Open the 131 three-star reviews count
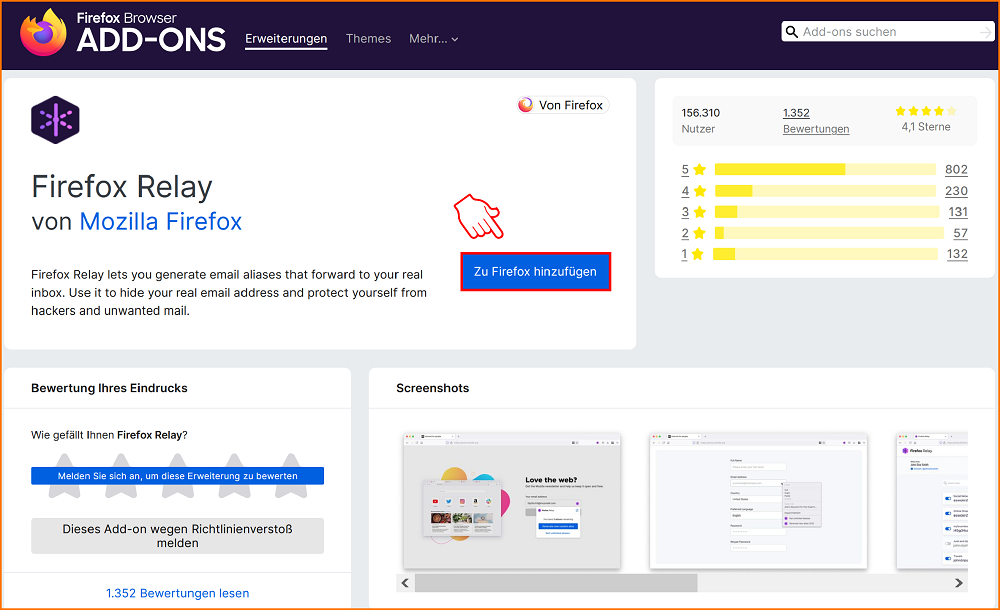The height and width of the screenshot is (610, 1000). [958, 212]
